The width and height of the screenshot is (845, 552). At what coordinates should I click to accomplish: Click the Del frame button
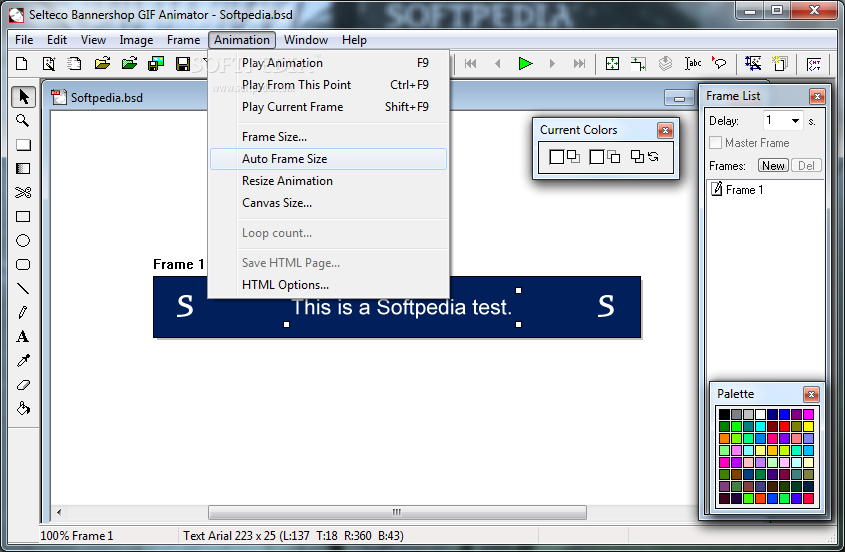(x=806, y=165)
